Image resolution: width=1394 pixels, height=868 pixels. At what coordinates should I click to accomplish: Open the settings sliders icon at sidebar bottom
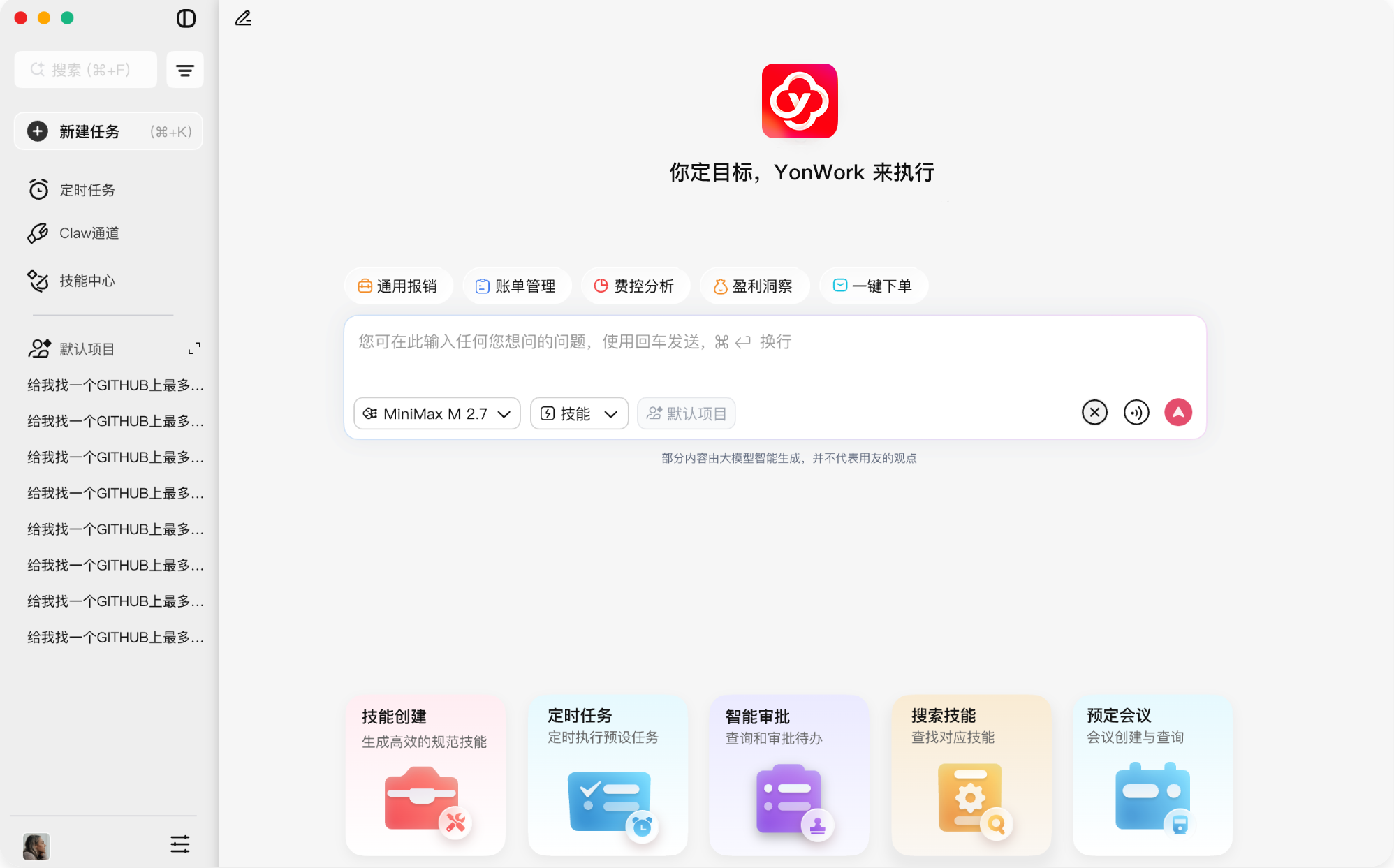[180, 844]
